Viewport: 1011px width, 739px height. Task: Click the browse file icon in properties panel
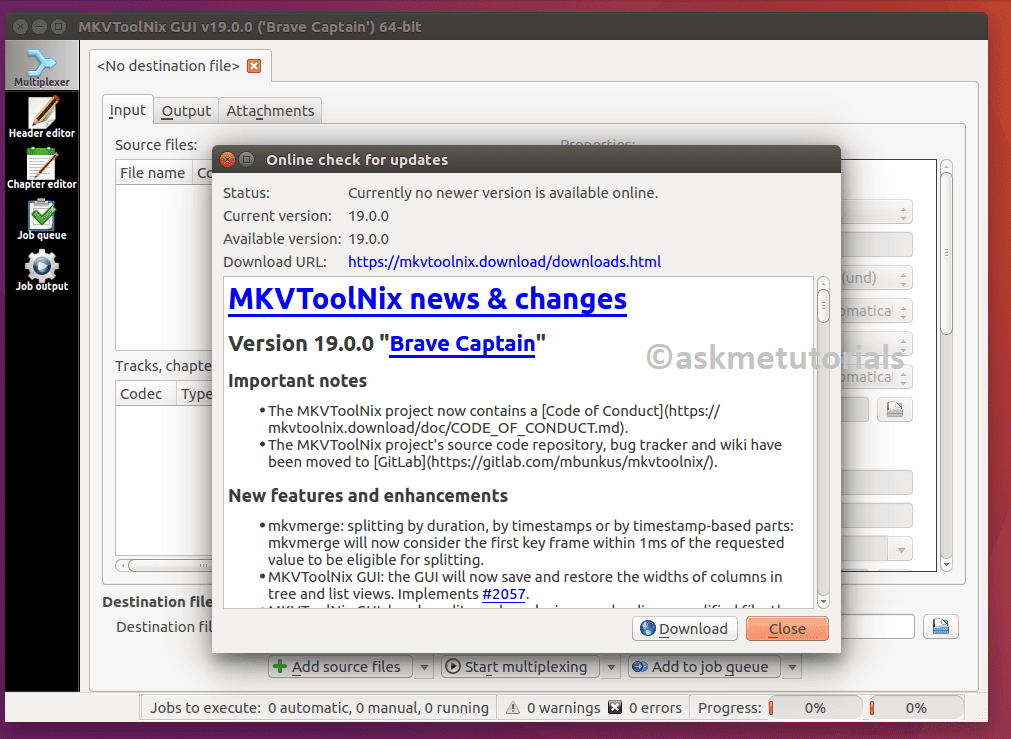894,409
